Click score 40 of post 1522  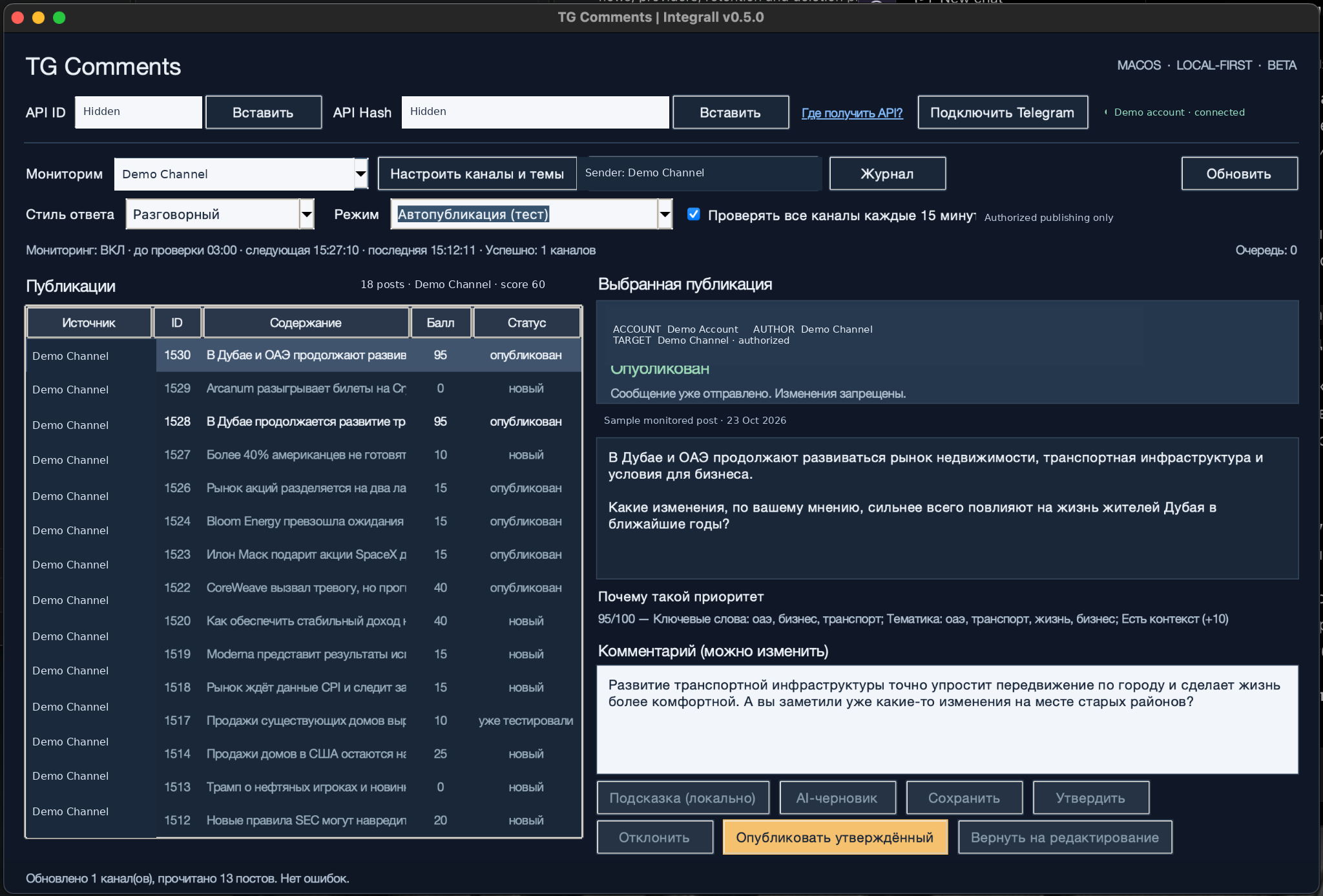(x=441, y=588)
